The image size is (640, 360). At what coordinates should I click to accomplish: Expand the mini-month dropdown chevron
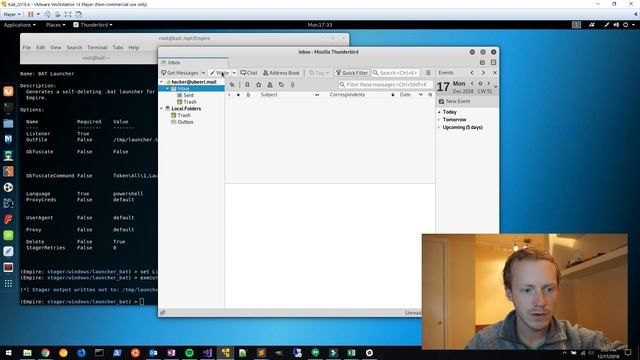(495, 87)
